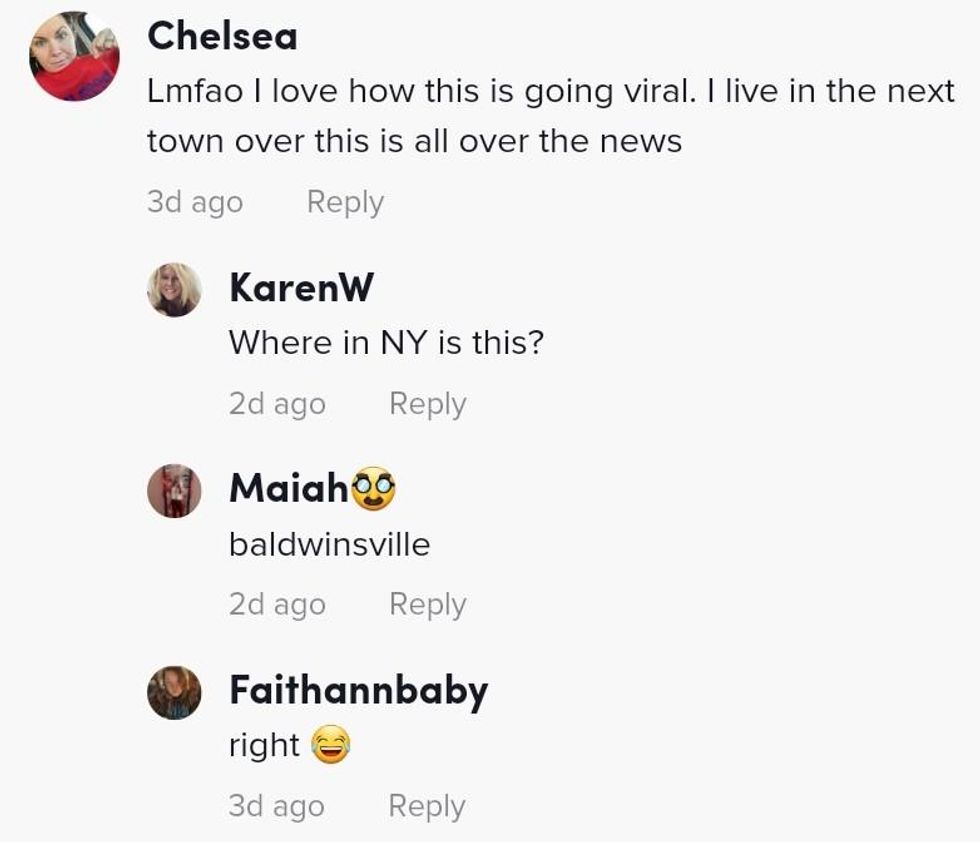Open KarenW's profile picture
980x842 pixels.
pos(174,289)
